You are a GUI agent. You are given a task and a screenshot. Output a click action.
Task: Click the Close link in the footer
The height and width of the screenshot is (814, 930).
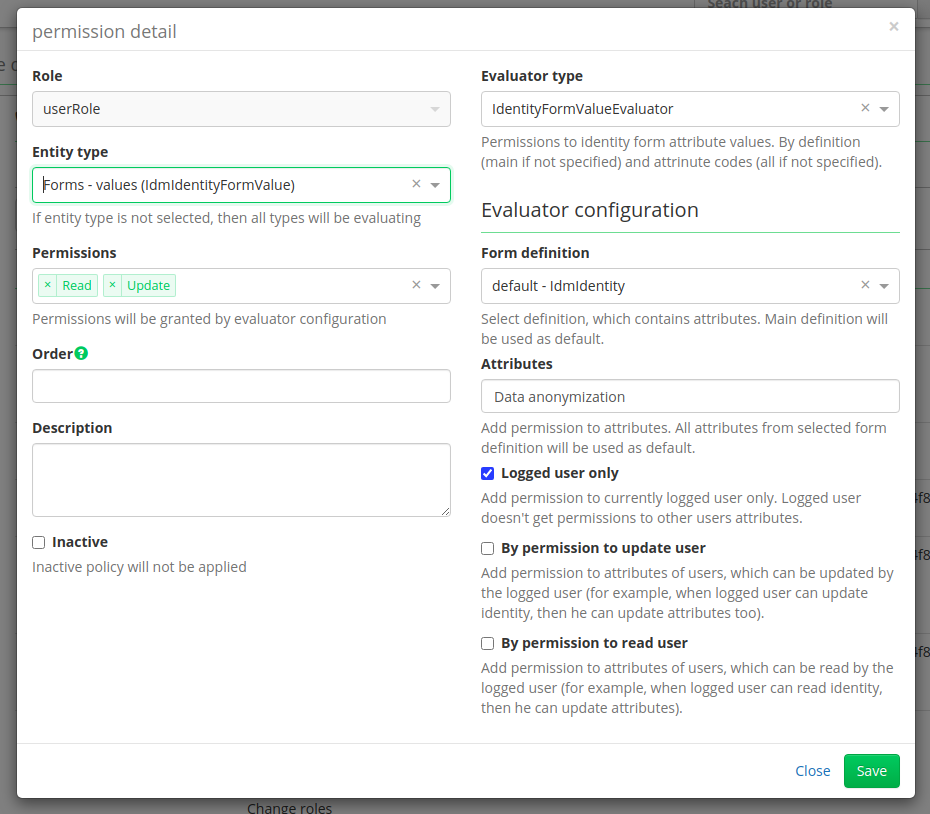tap(813, 771)
